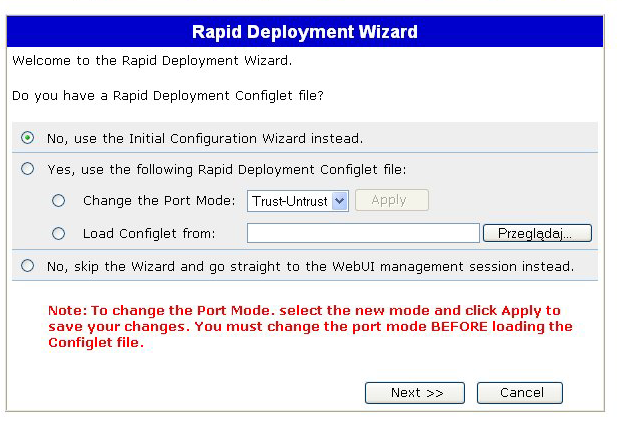Image resolution: width=622 pixels, height=423 pixels.
Task: Click the Przeglądaj browse button
Action: (537, 233)
